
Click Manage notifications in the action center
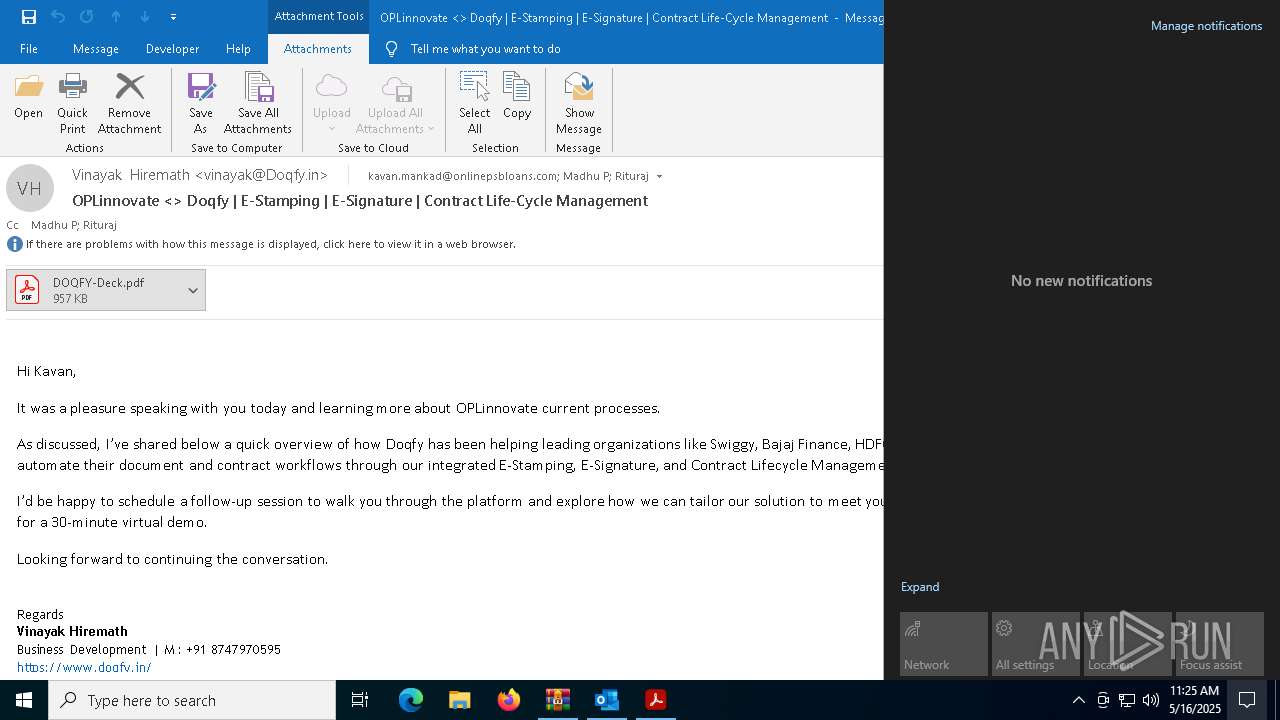coord(1206,26)
